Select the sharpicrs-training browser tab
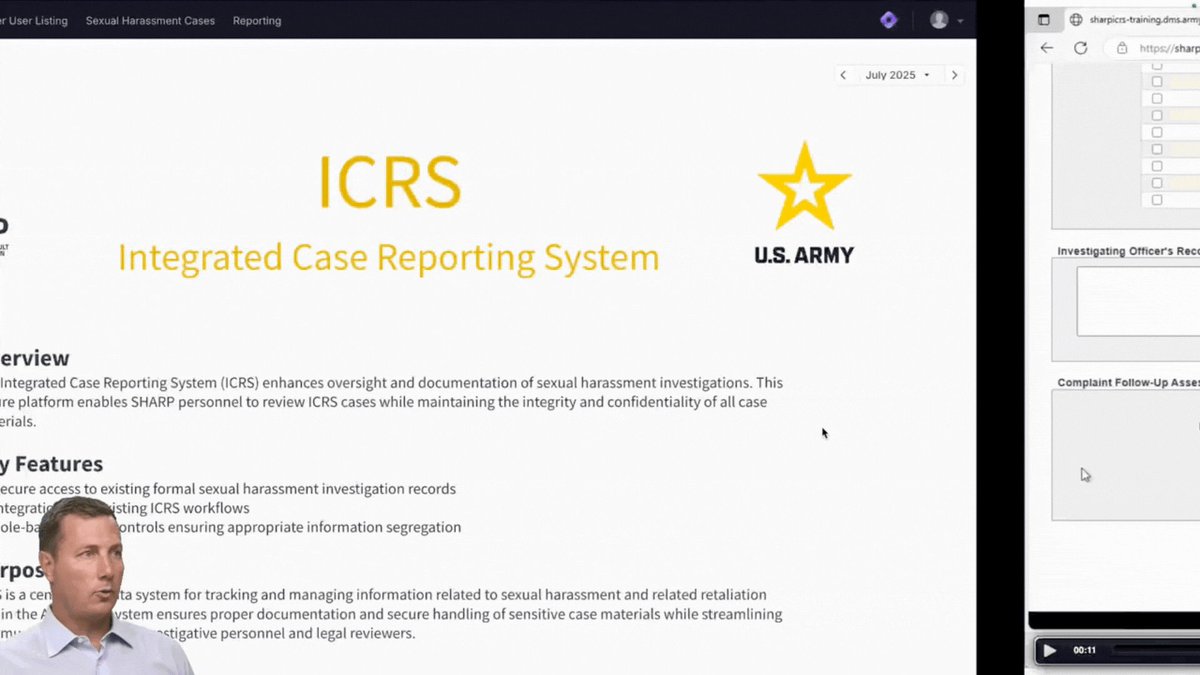This screenshot has height=675, width=1200. click(x=1134, y=19)
